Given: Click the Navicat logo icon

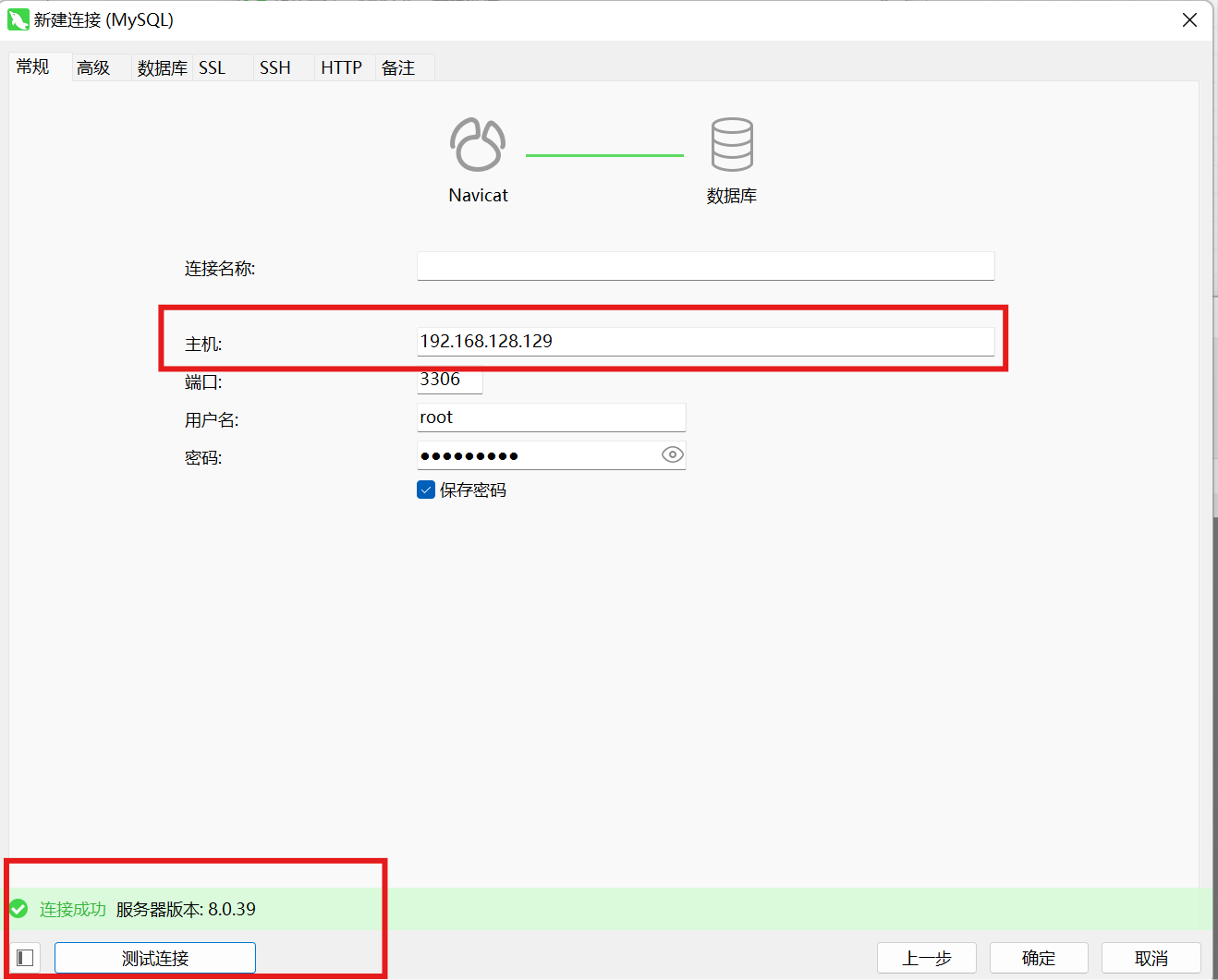Looking at the screenshot, I should (x=478, y=145).
